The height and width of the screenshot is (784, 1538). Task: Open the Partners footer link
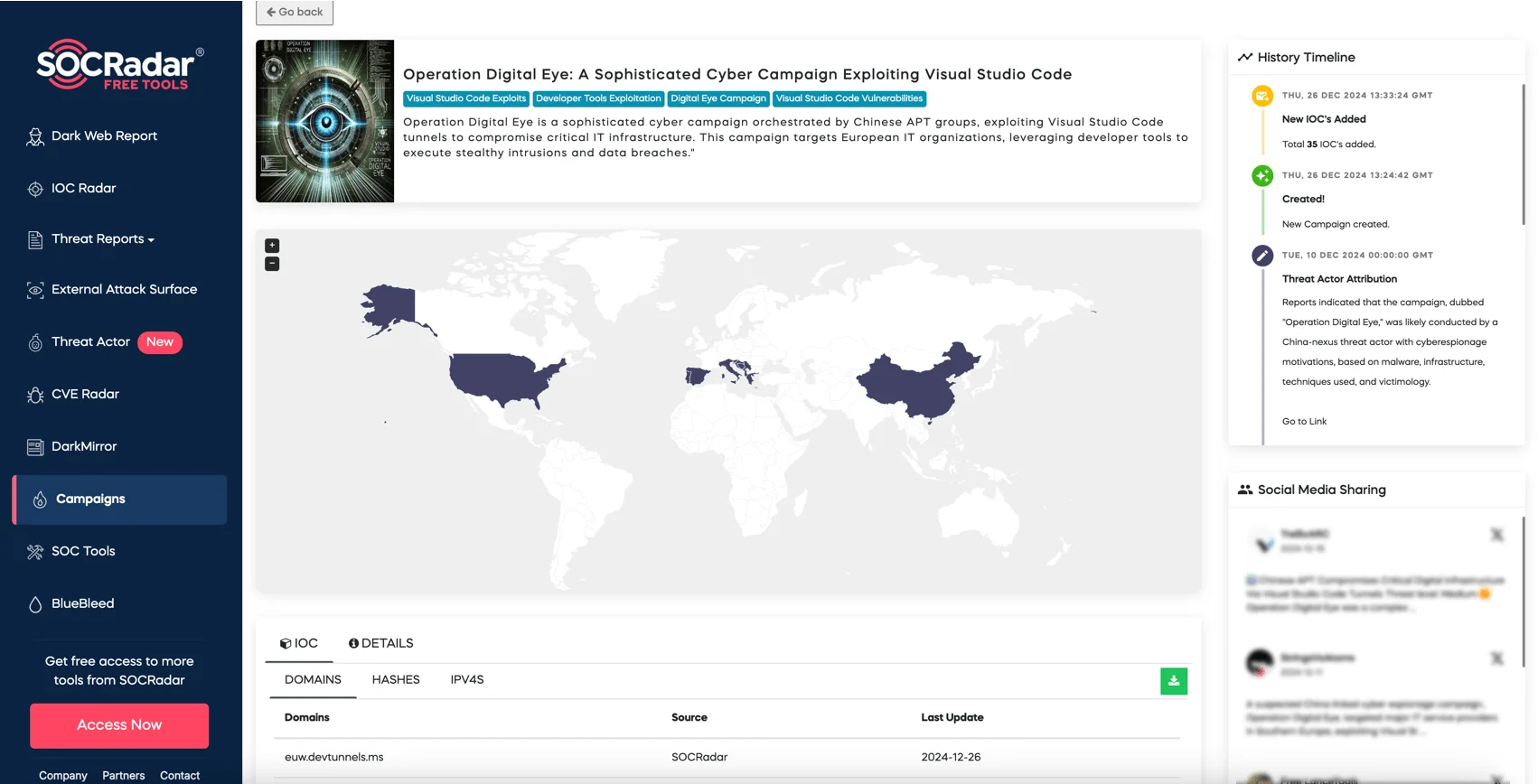pyautogui.click(x=124, y=775)
